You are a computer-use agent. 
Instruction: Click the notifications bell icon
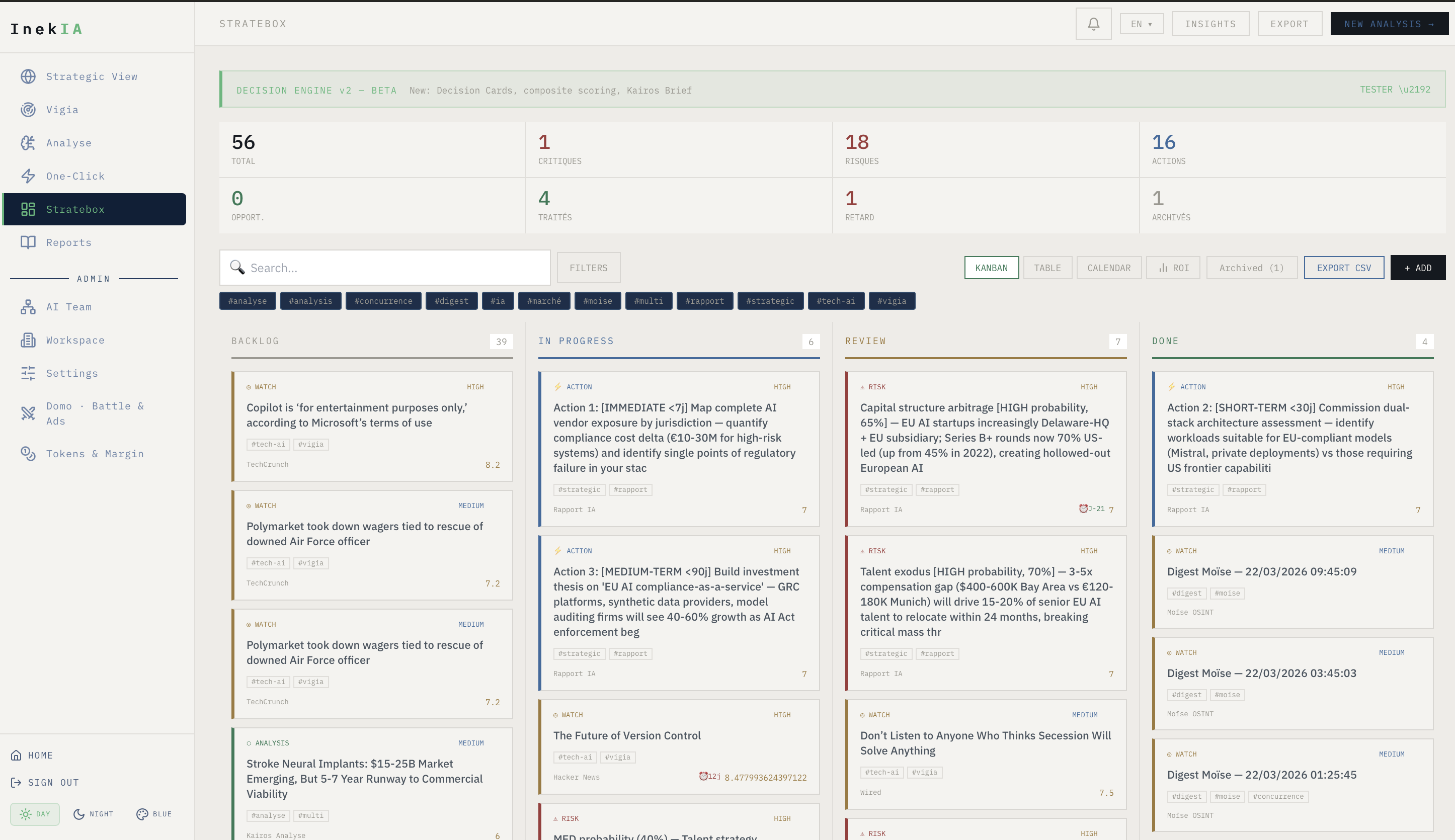click(x=1093, y=24)
